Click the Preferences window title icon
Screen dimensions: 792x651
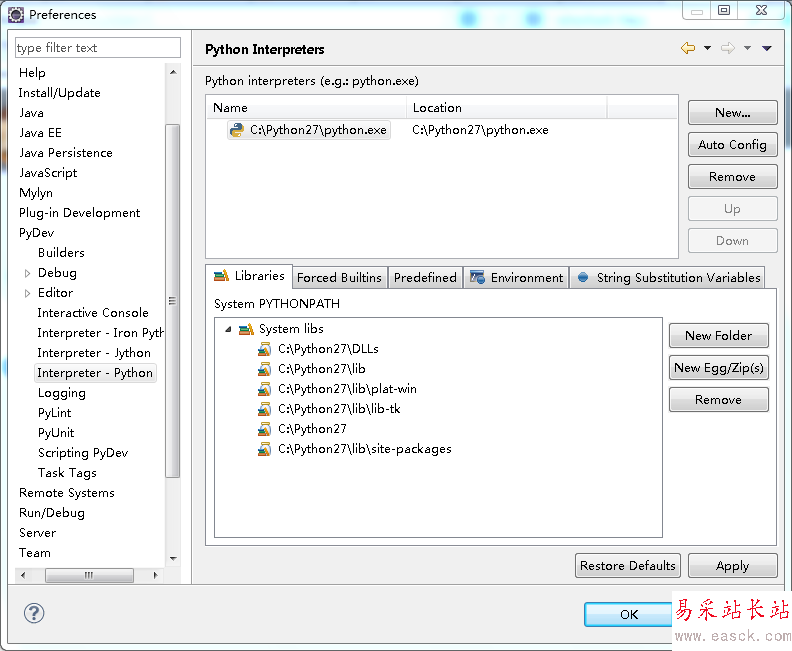16,15
